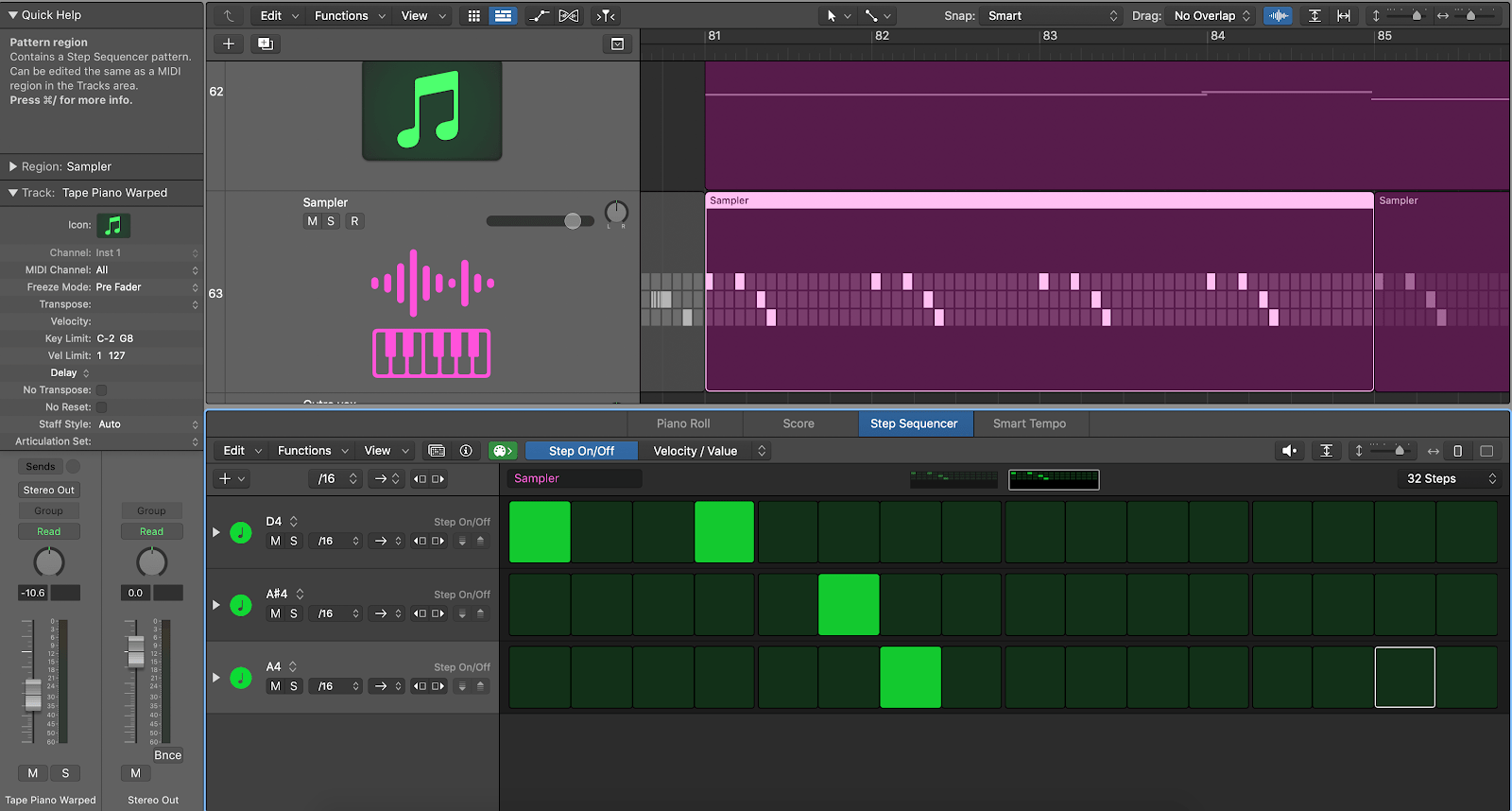Click the waveform zoom button in toolbar
The image size is (1512, 811).
pos(1278,16)
